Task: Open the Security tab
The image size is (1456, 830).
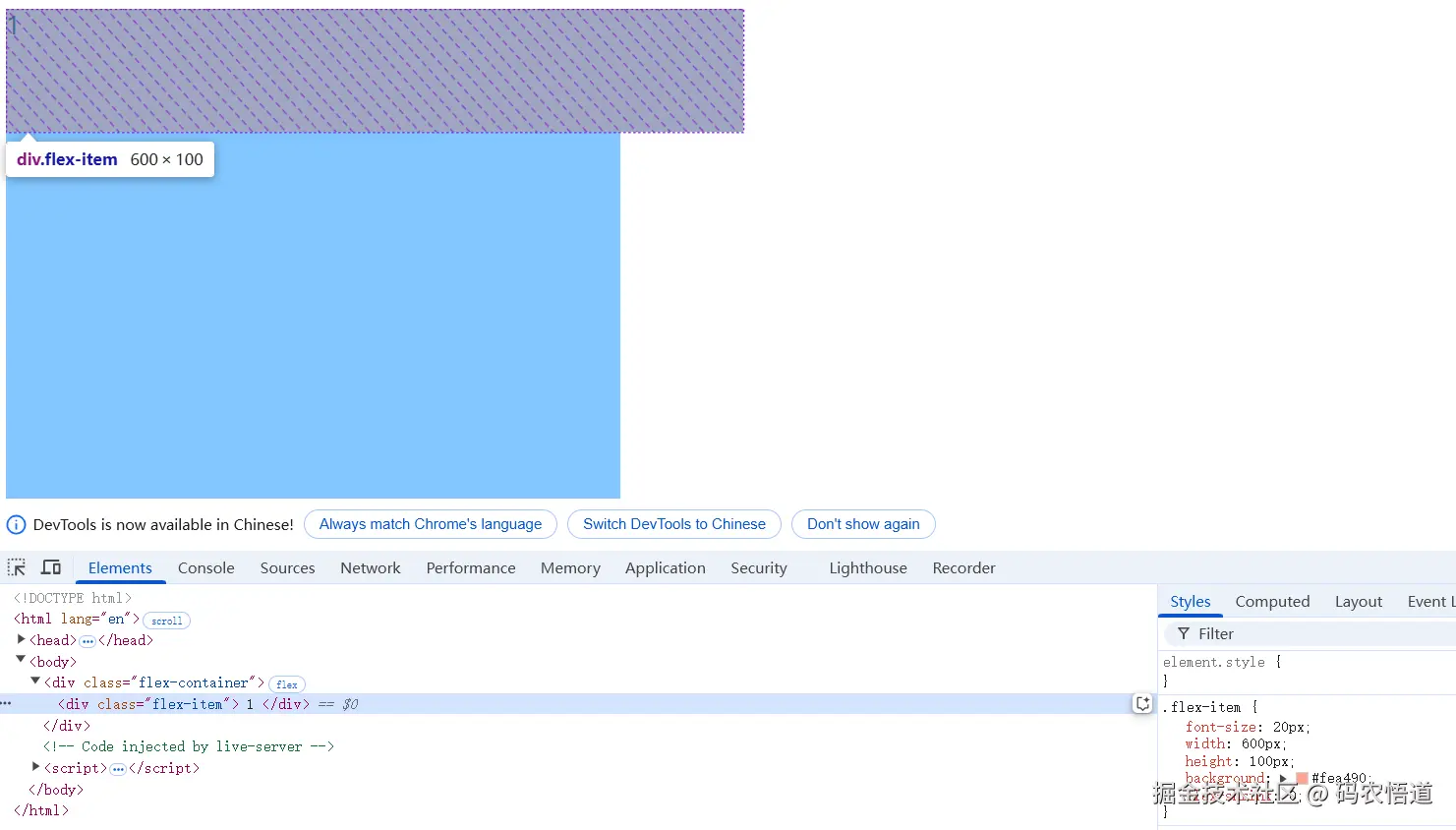Action: [x=759, y=568]
